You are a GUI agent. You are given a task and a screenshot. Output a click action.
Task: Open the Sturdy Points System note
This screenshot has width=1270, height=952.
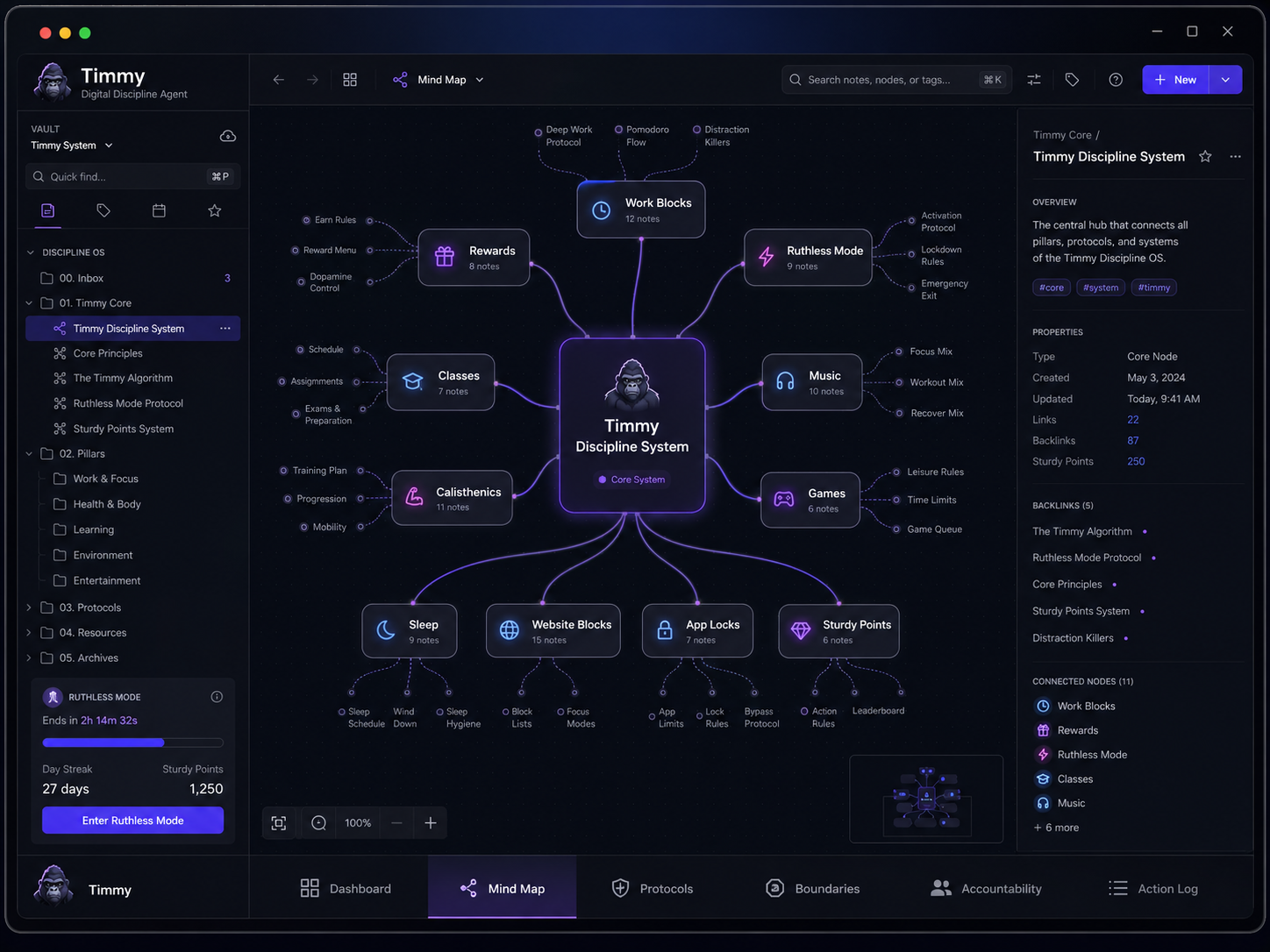coord(124,429)
